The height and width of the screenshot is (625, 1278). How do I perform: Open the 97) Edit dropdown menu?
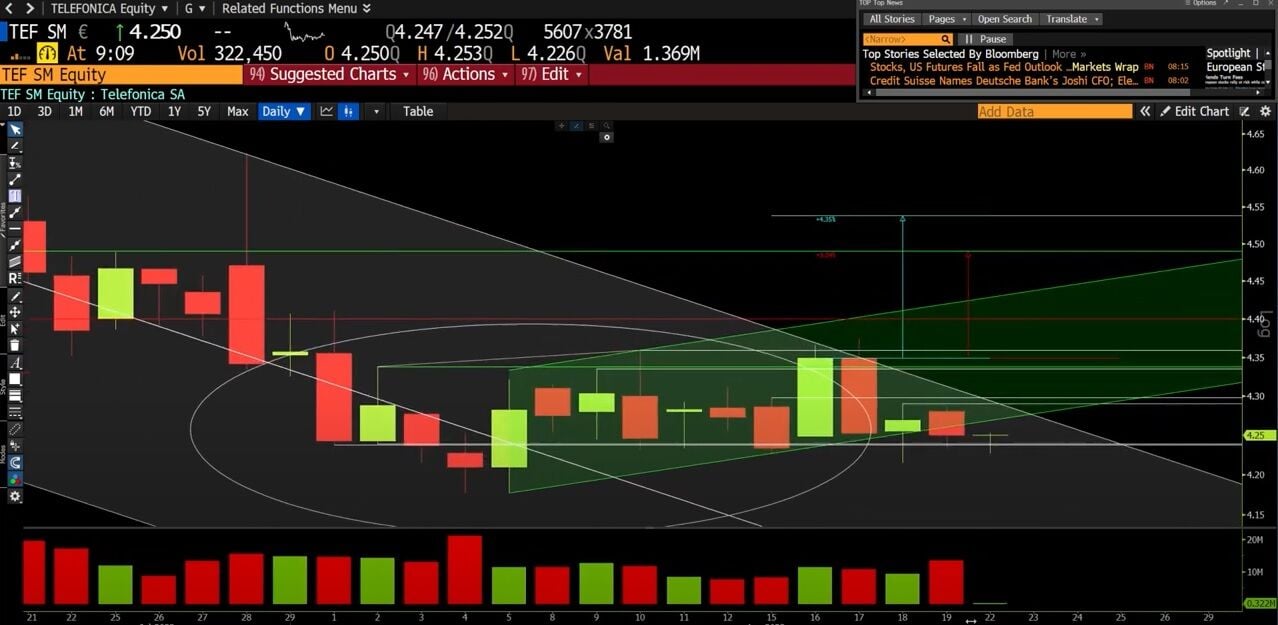(x=552, y=74)
